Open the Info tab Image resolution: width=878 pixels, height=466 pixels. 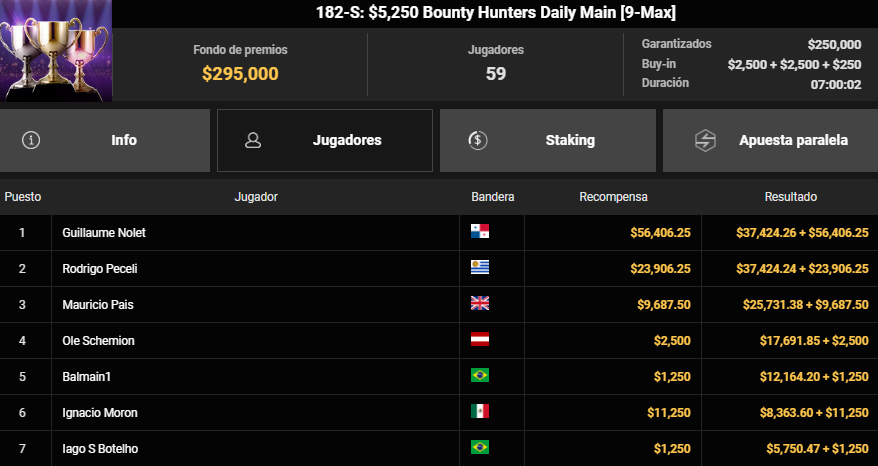(x=105, y=140)
